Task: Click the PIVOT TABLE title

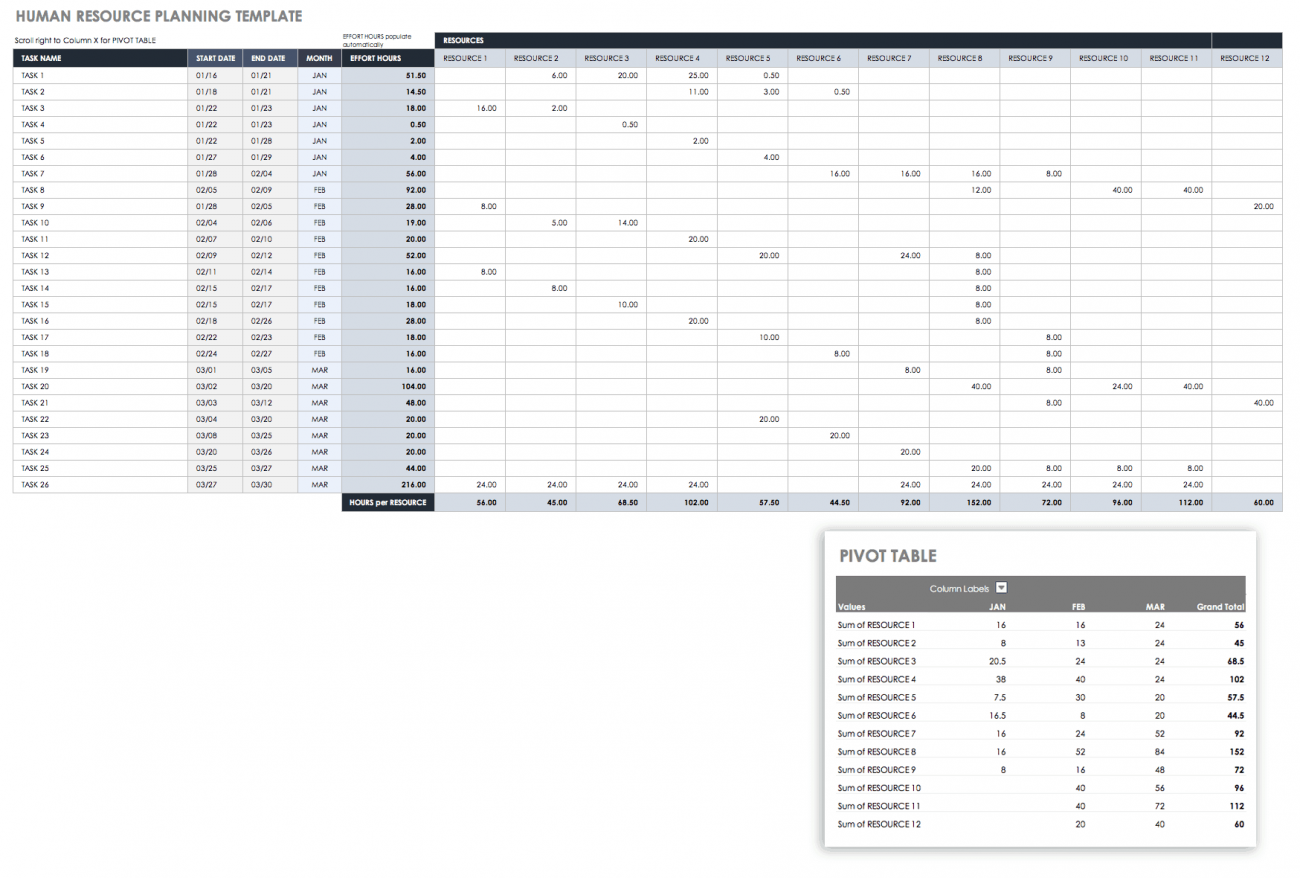Action: (888, 556)
